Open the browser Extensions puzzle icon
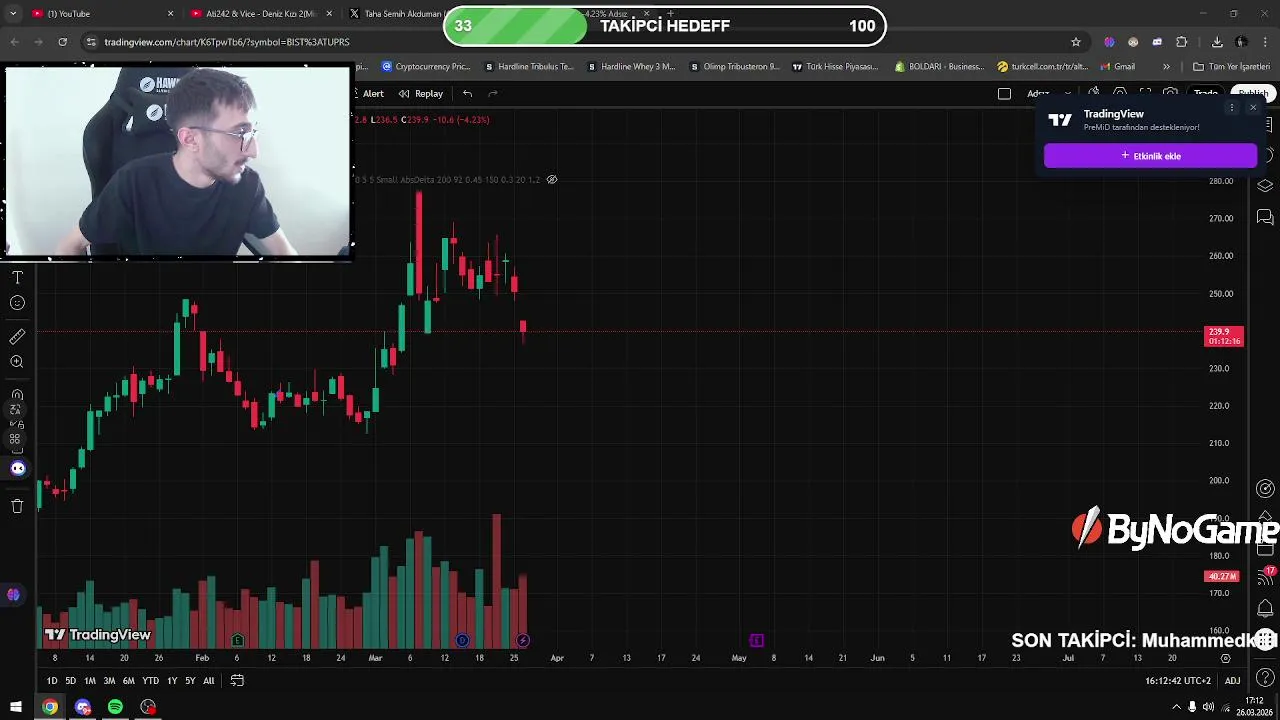The image size is (1280, 720). pyautogui.click(x=1181, y=42)
